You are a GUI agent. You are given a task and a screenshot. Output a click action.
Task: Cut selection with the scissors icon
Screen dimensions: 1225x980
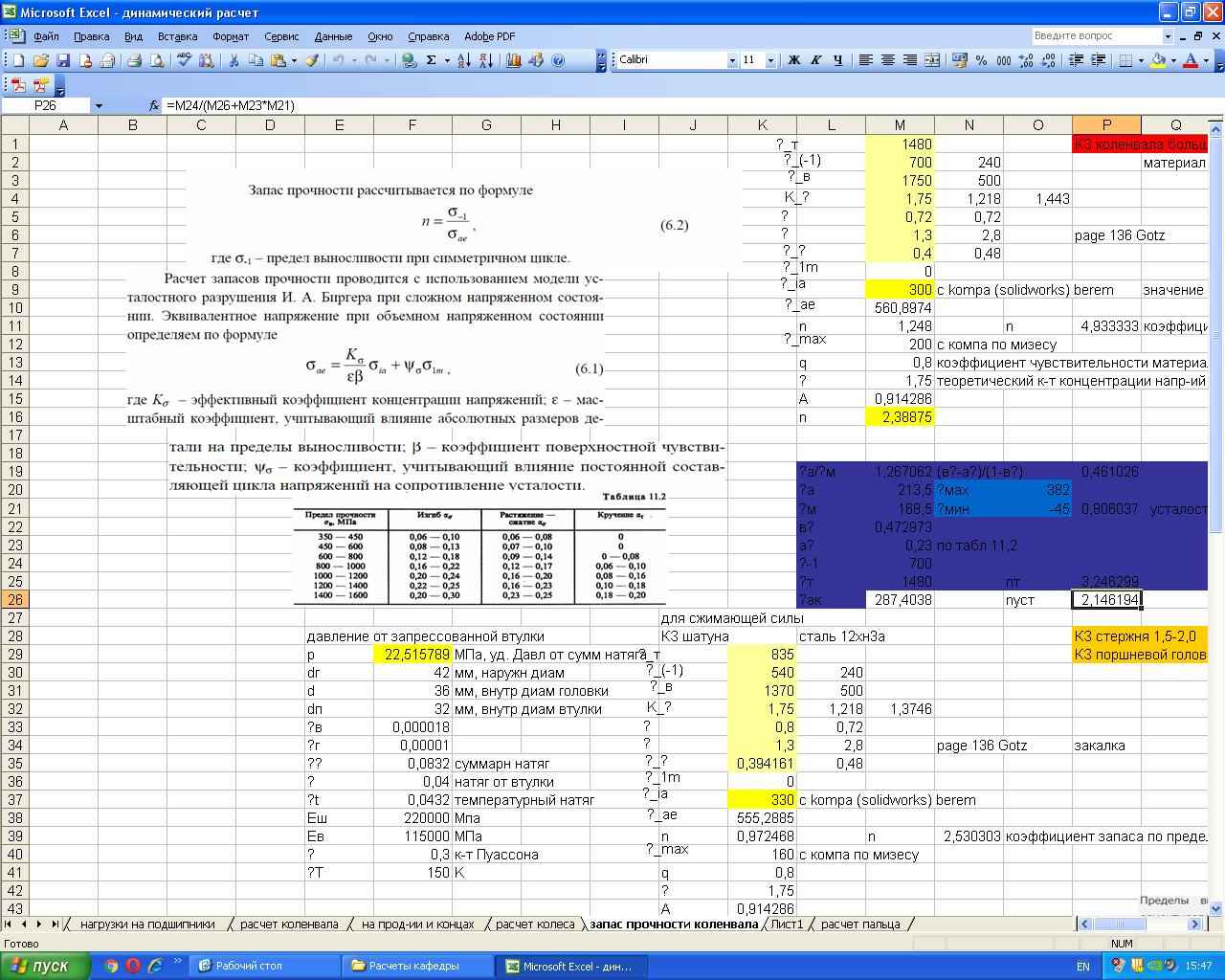click(x=233, y=59)
